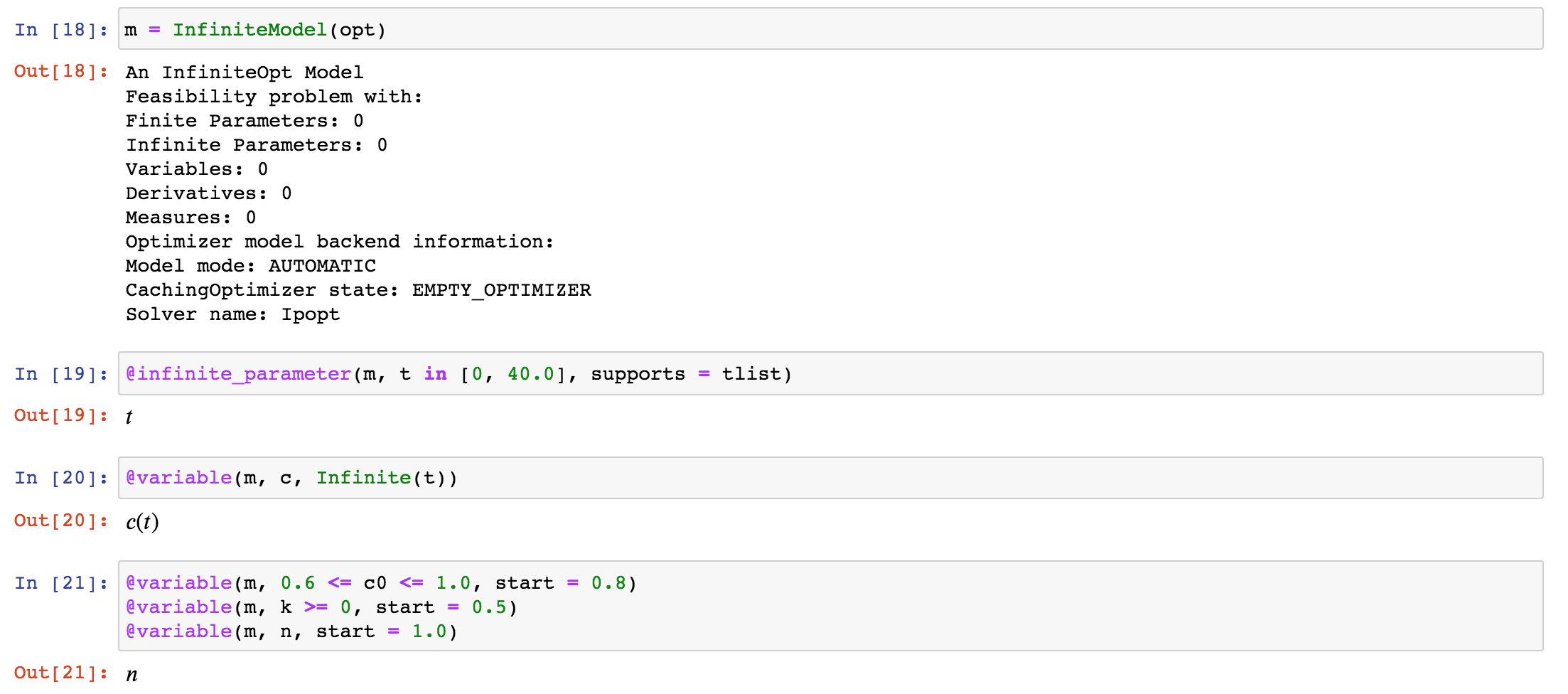Click the c0 variable line in cell 21
Image resolution: width=1568 pixels, height=694 pixels.
[382, 583]
